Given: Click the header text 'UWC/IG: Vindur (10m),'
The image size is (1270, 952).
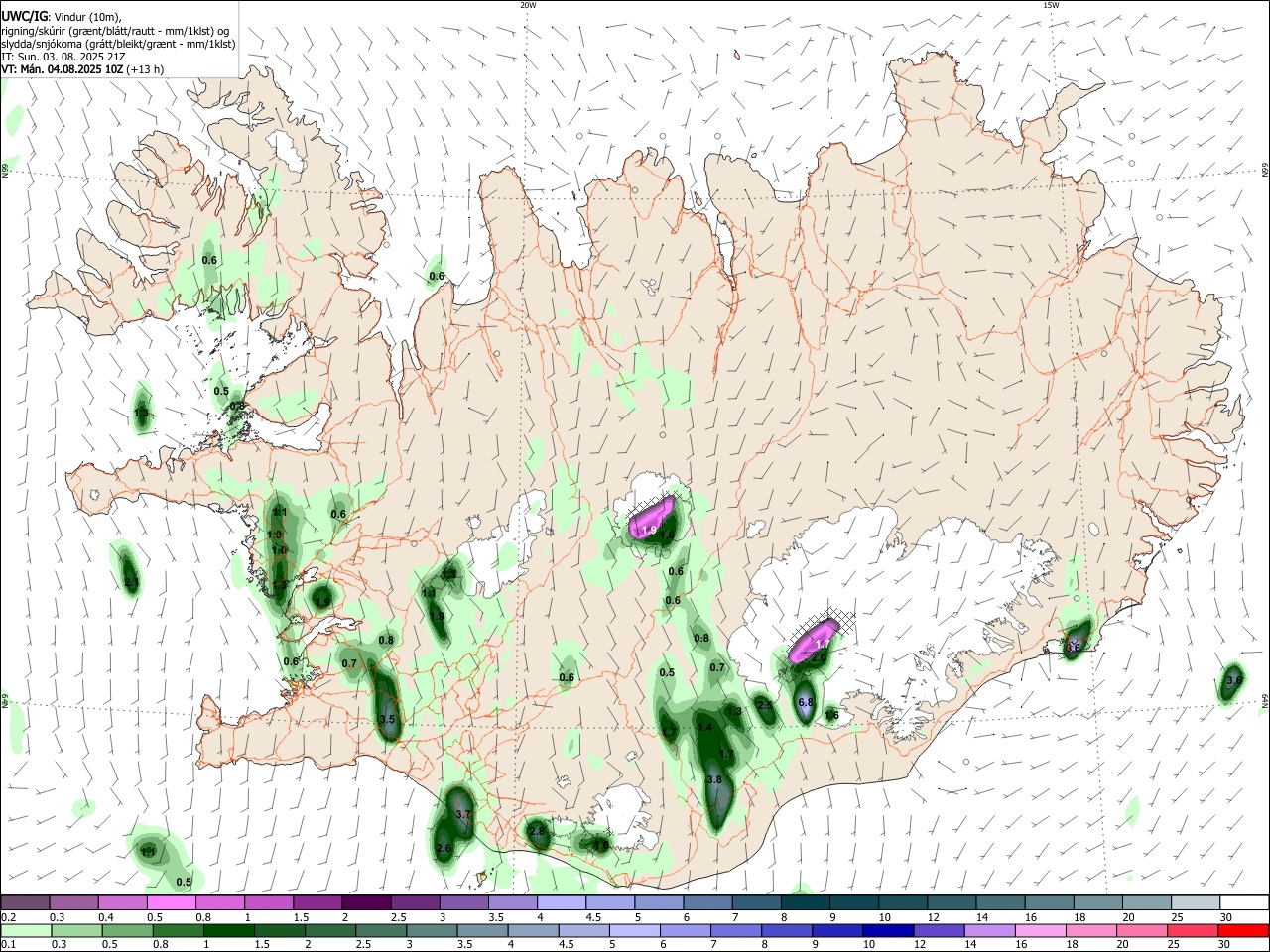Looking at the screenshot, I should pos(62,17).
